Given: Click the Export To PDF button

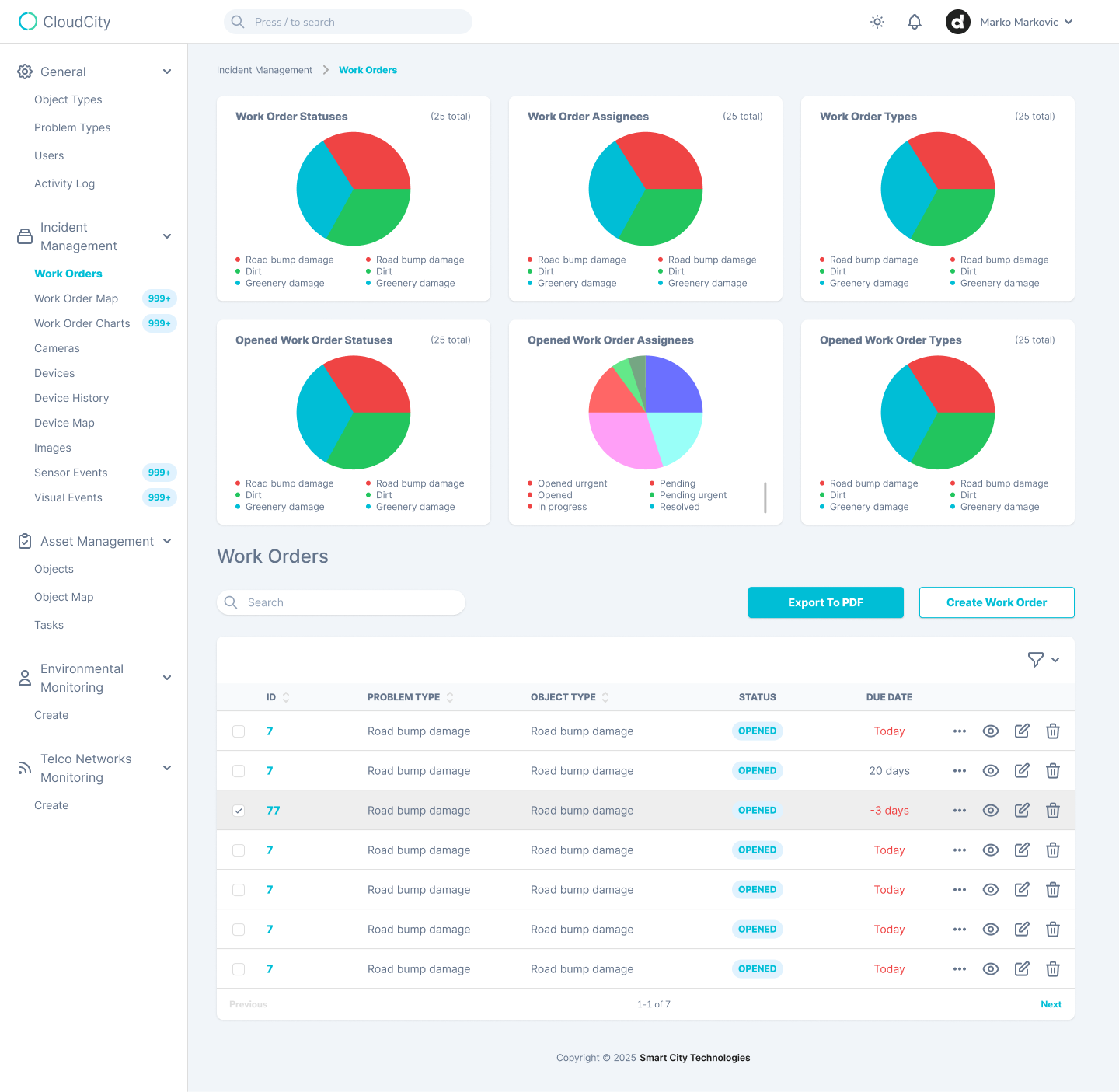Looking at the screenshot, I should pos(825,602).
